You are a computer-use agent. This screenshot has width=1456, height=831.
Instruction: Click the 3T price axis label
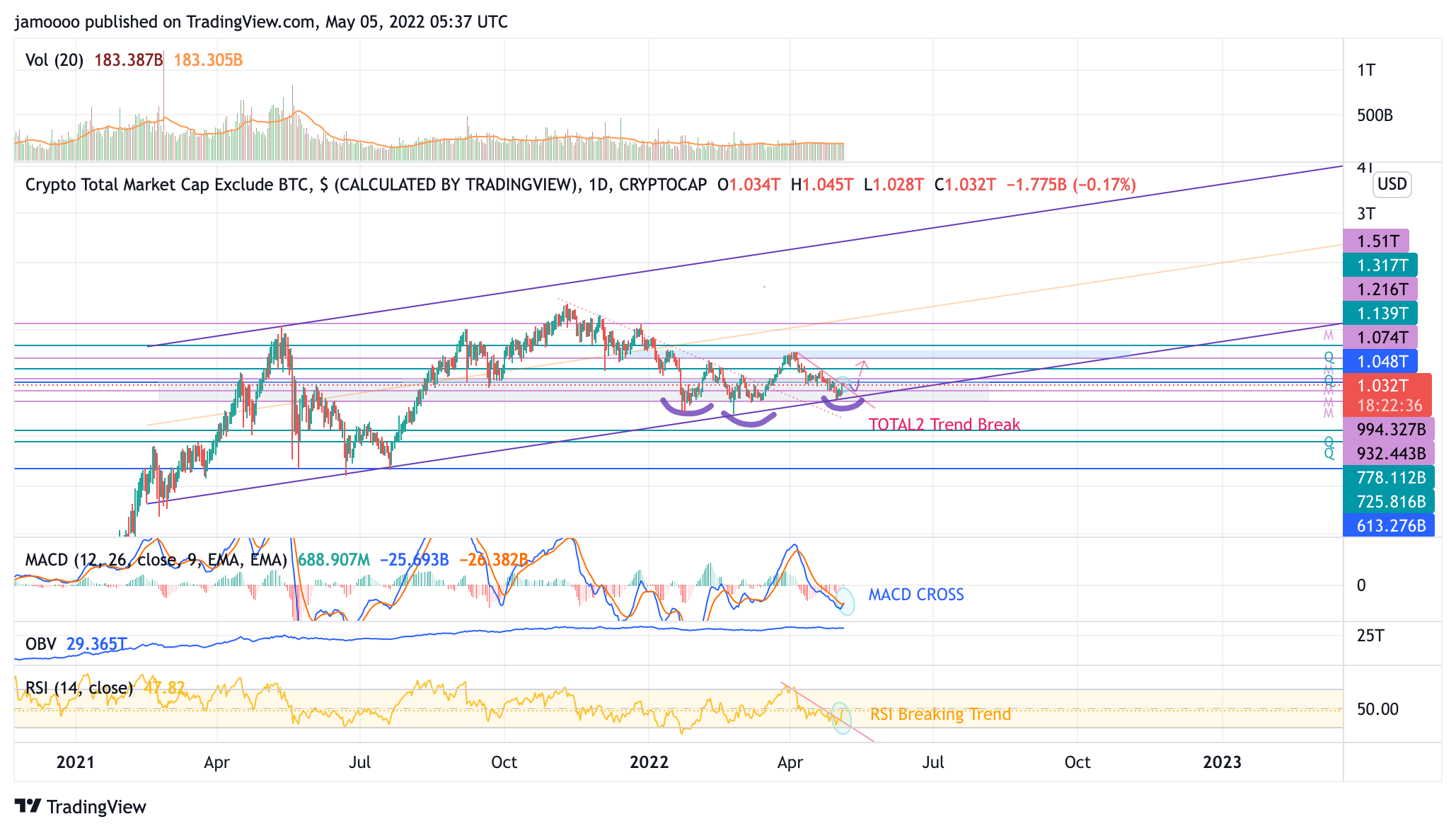(x=1366, y=214)
